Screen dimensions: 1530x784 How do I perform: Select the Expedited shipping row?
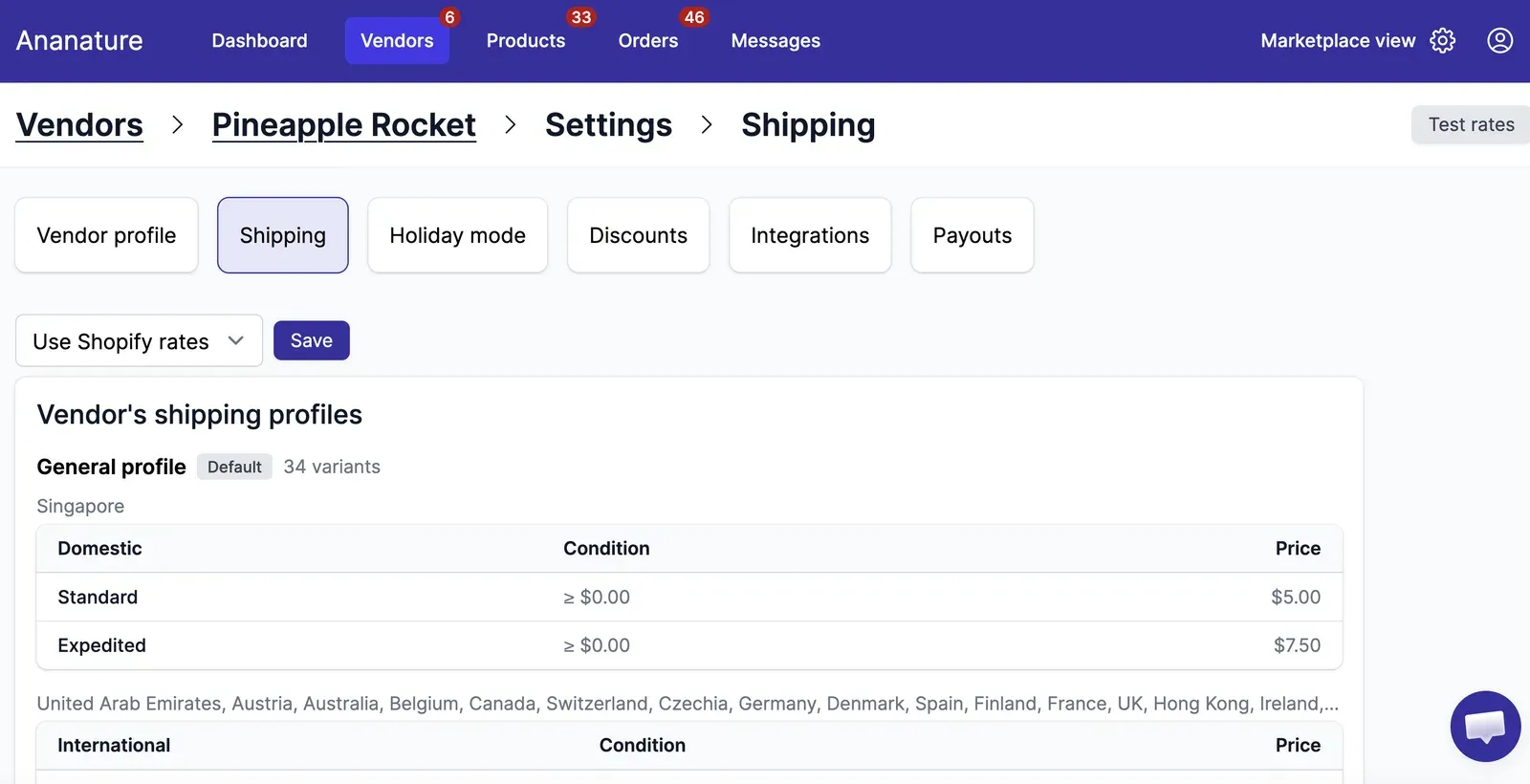[689, 645]
